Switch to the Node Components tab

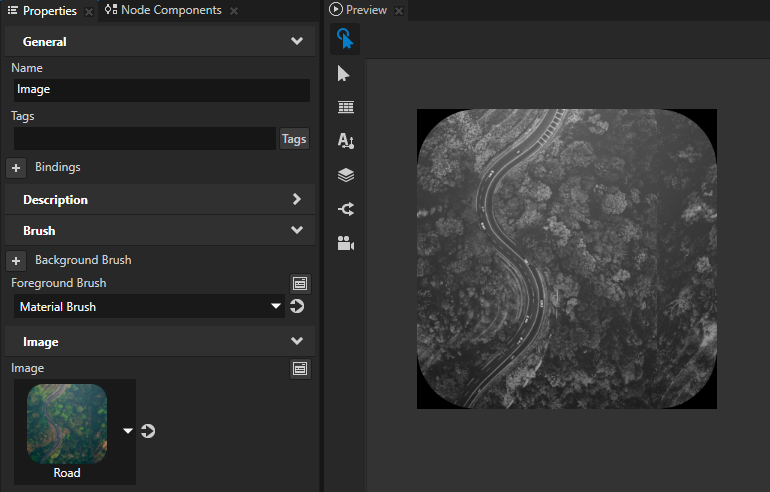click(163, 11)
